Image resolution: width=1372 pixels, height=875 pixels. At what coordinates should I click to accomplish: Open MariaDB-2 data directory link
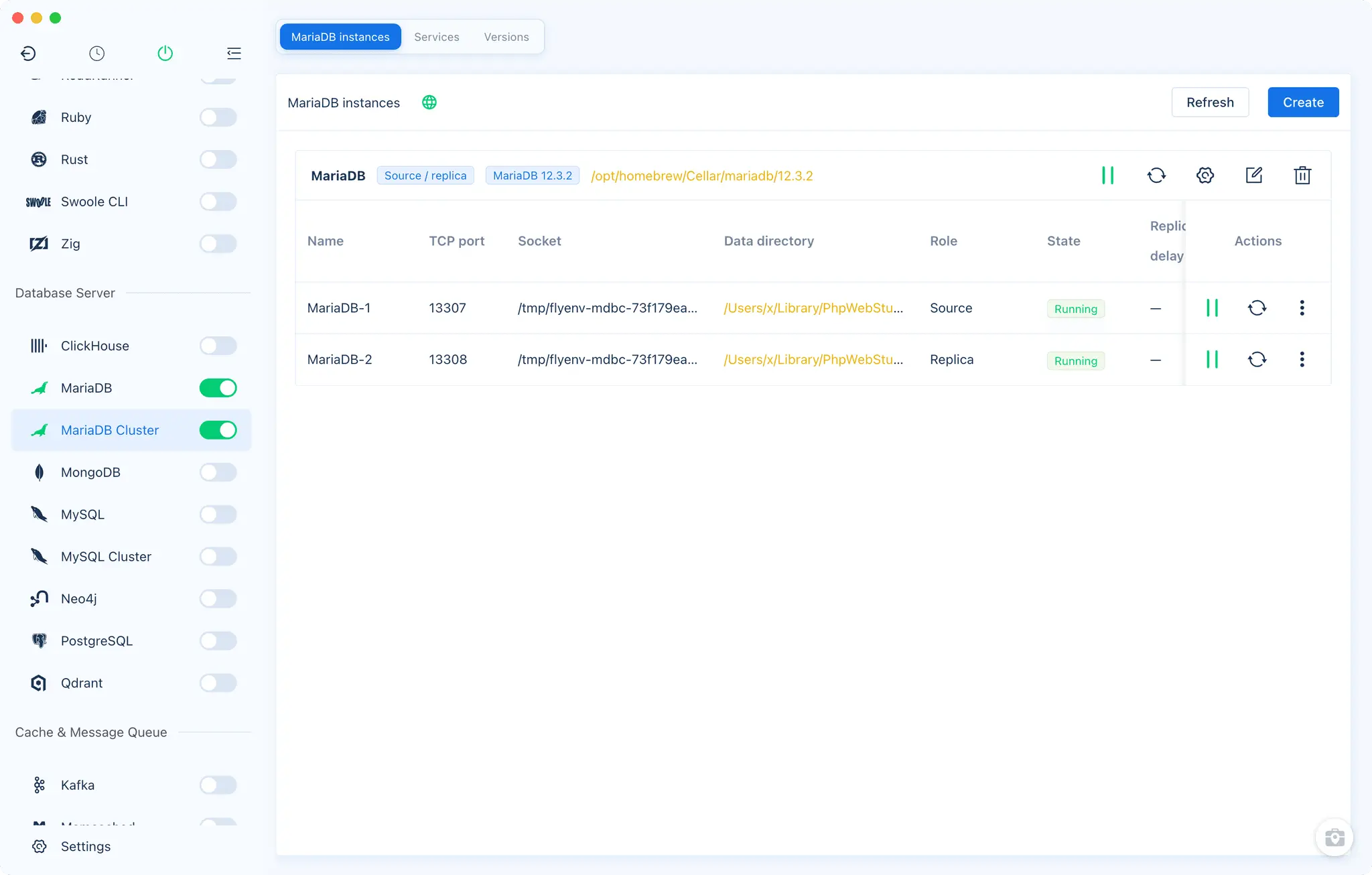(x=813, y=360)
